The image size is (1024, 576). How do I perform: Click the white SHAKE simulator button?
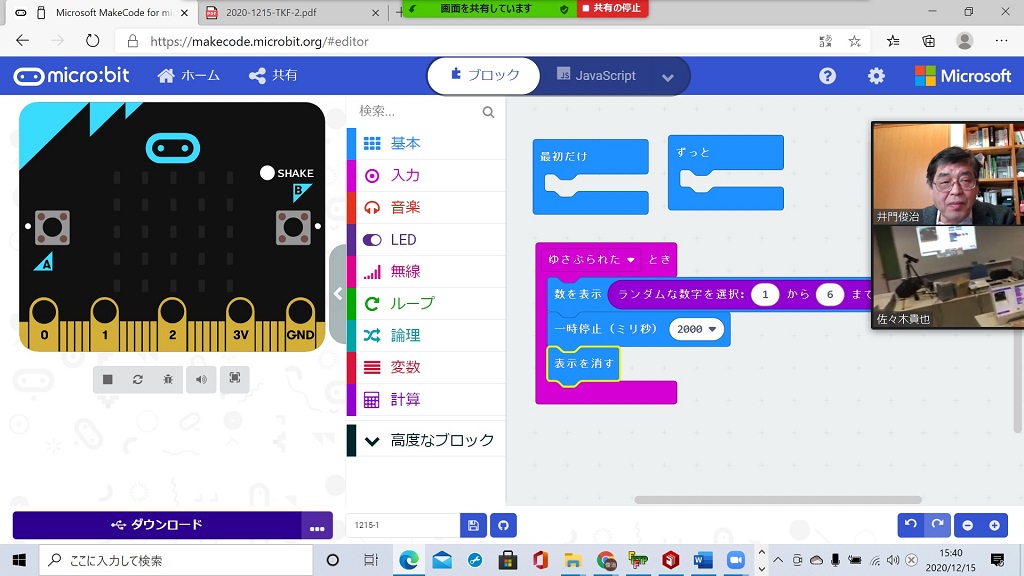click(267, 173)
